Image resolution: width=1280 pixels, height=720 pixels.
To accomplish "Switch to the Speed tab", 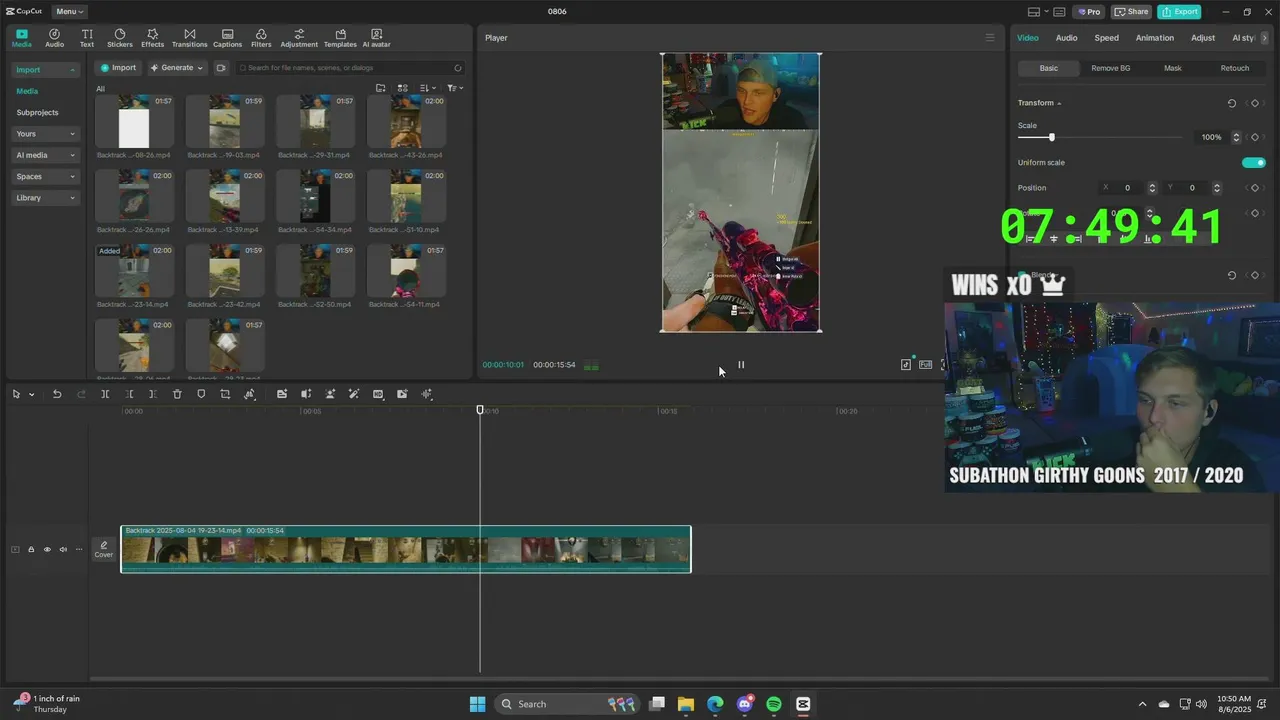I will point(1106,38).
